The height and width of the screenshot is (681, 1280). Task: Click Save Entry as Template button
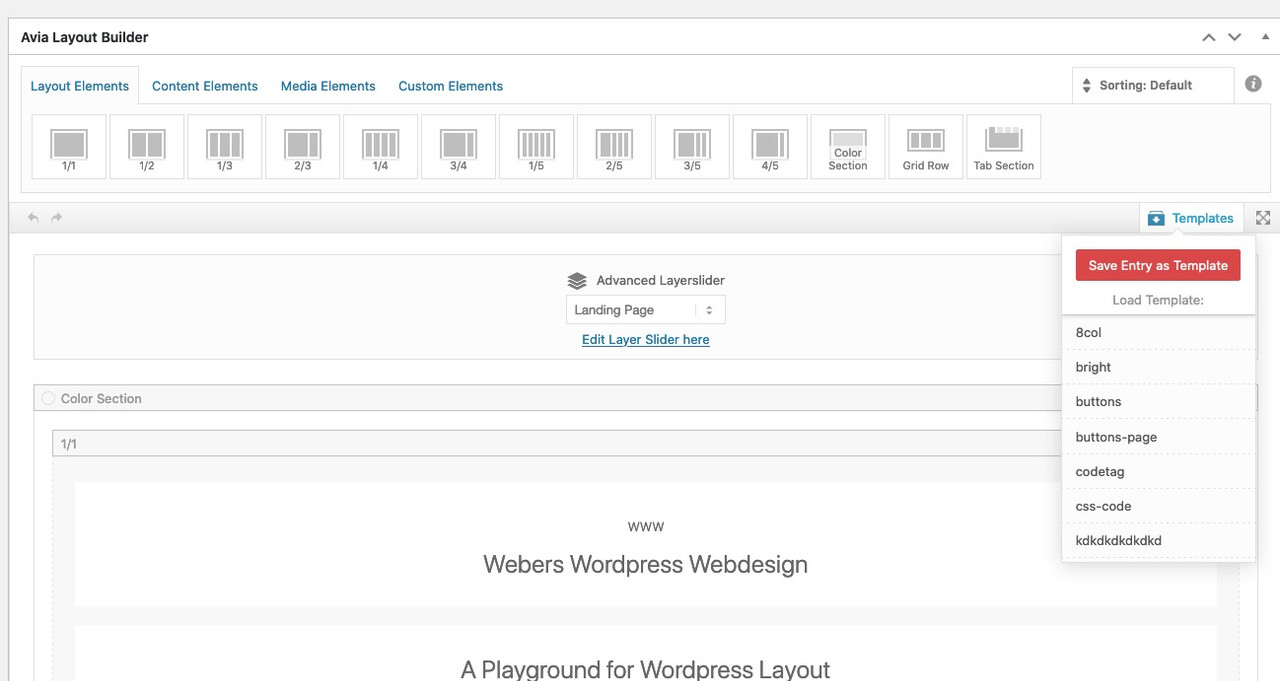point(1158,265)
